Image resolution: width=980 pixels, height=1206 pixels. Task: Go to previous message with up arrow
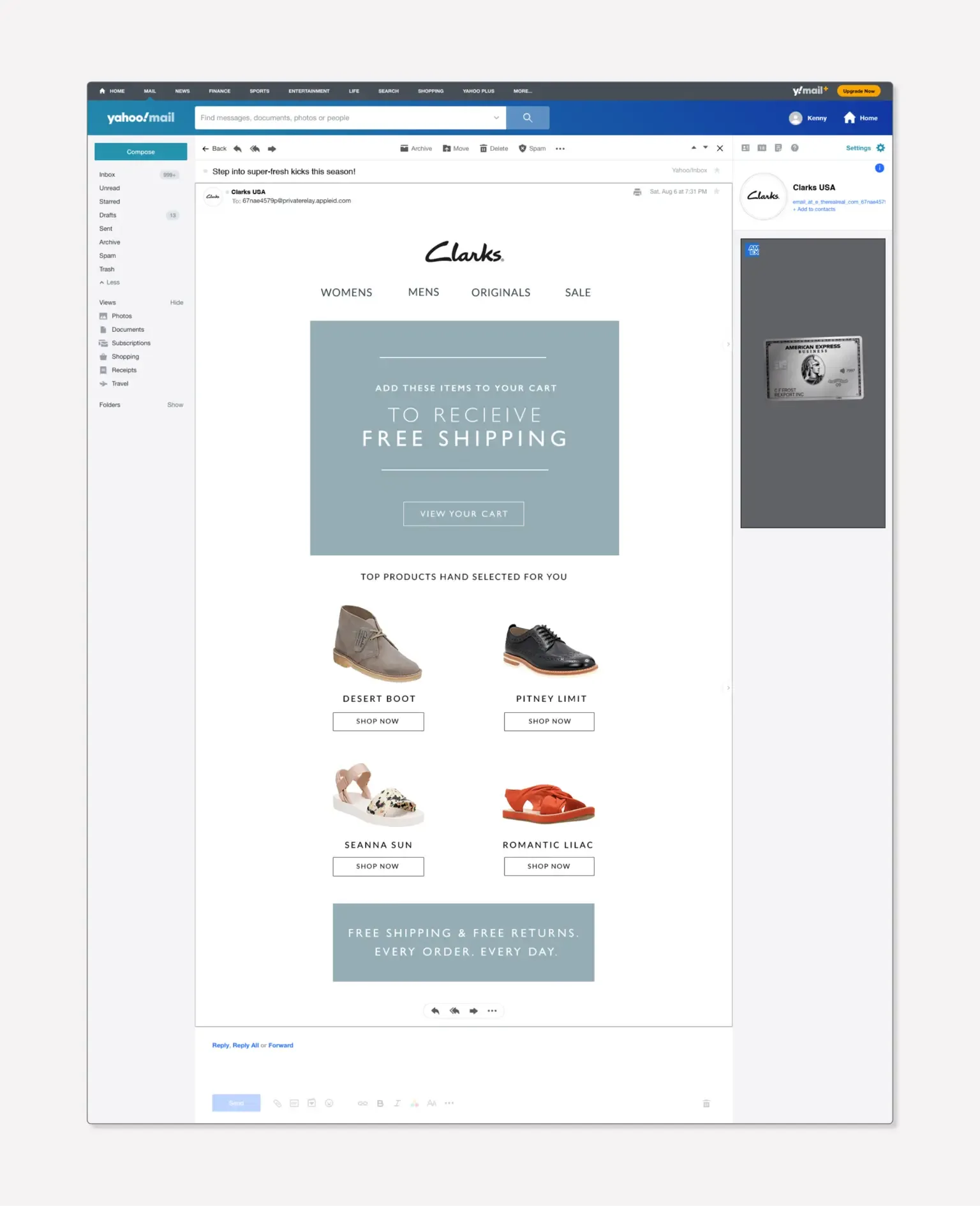click(694, 147)
